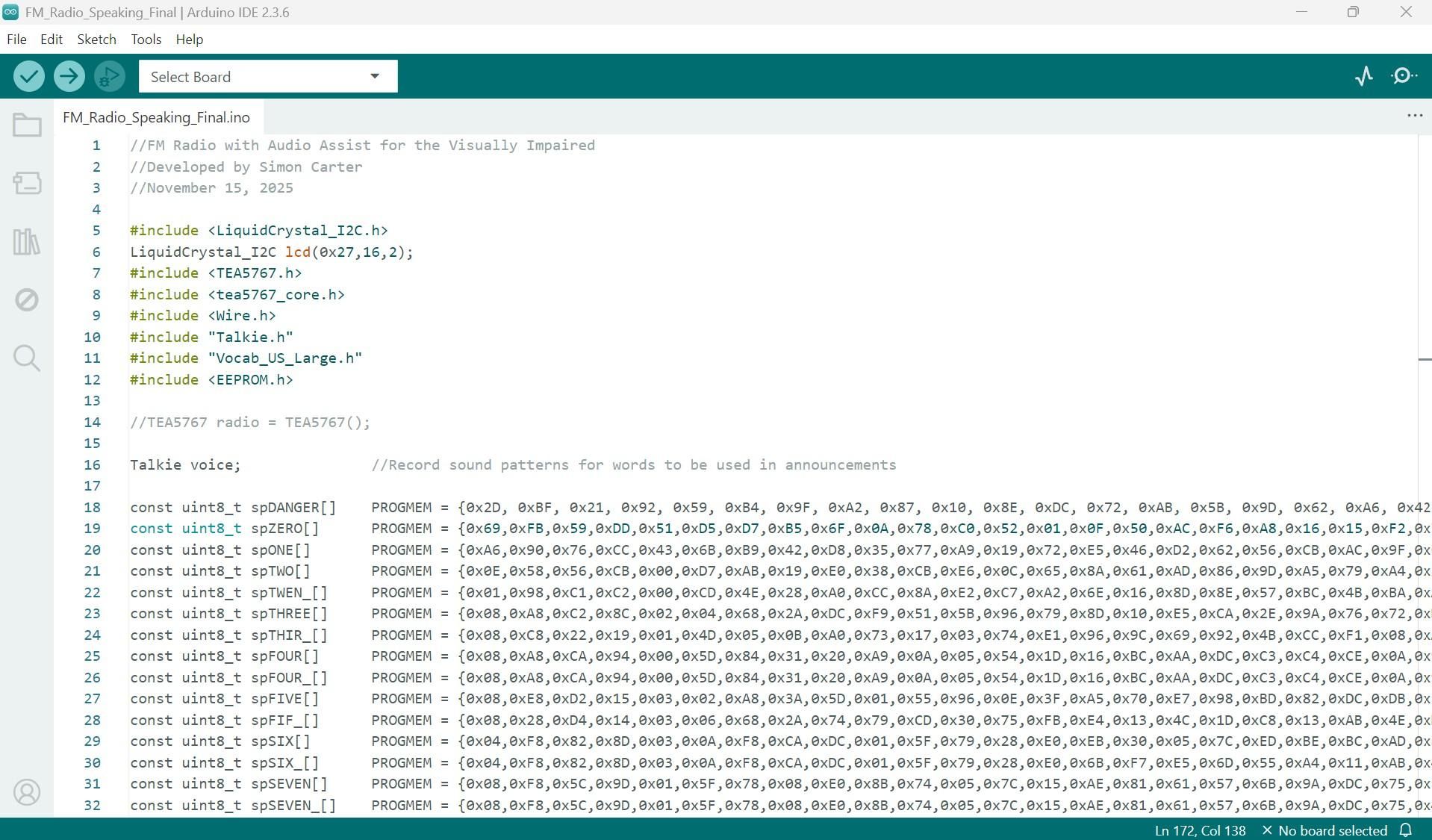The height and width of the screenshot is (840, 1432).
Task: Click the No board selected status
Action: [x=1324, y=830]
